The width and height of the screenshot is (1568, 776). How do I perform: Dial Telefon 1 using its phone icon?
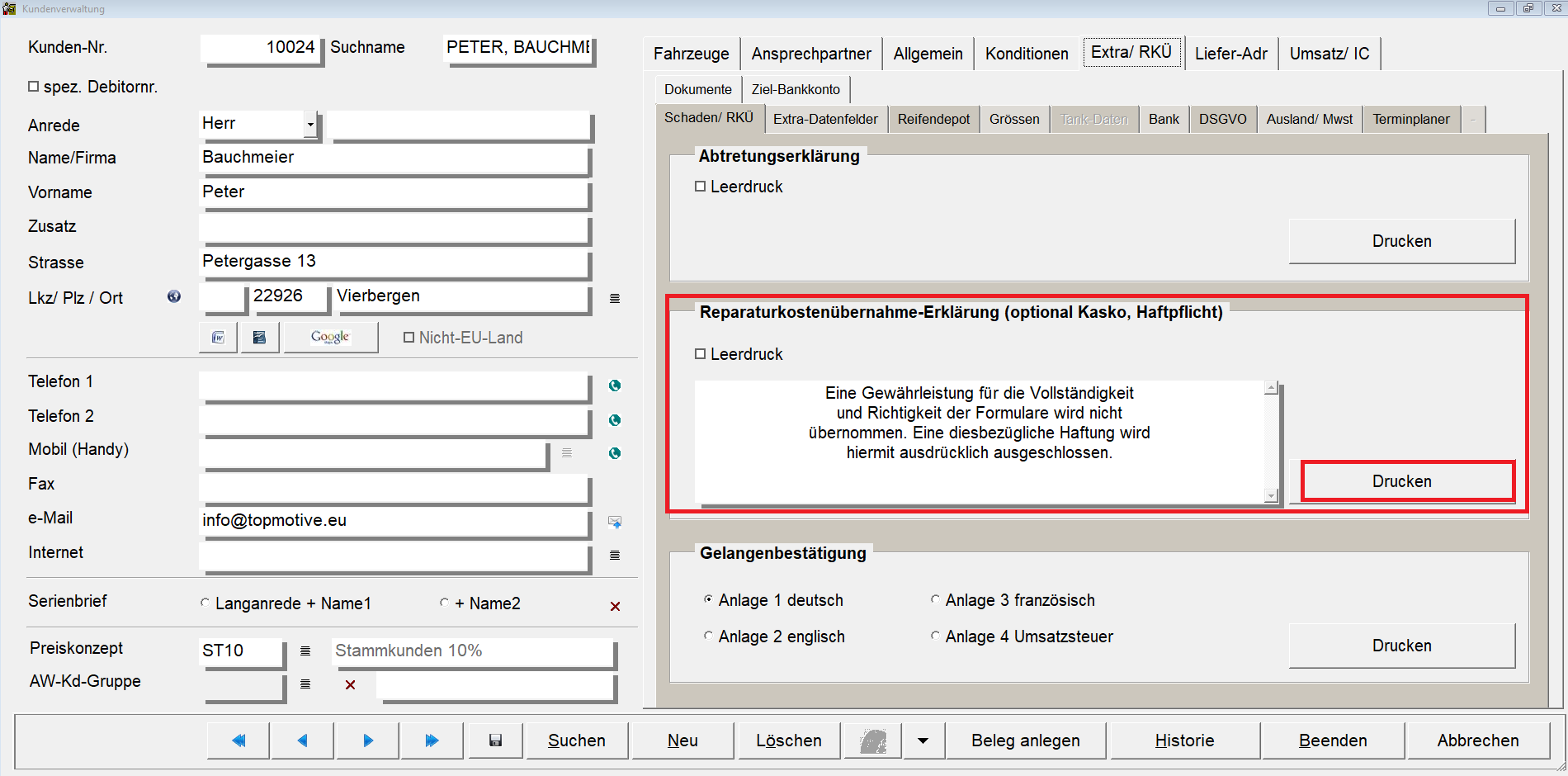coord(615,386)
